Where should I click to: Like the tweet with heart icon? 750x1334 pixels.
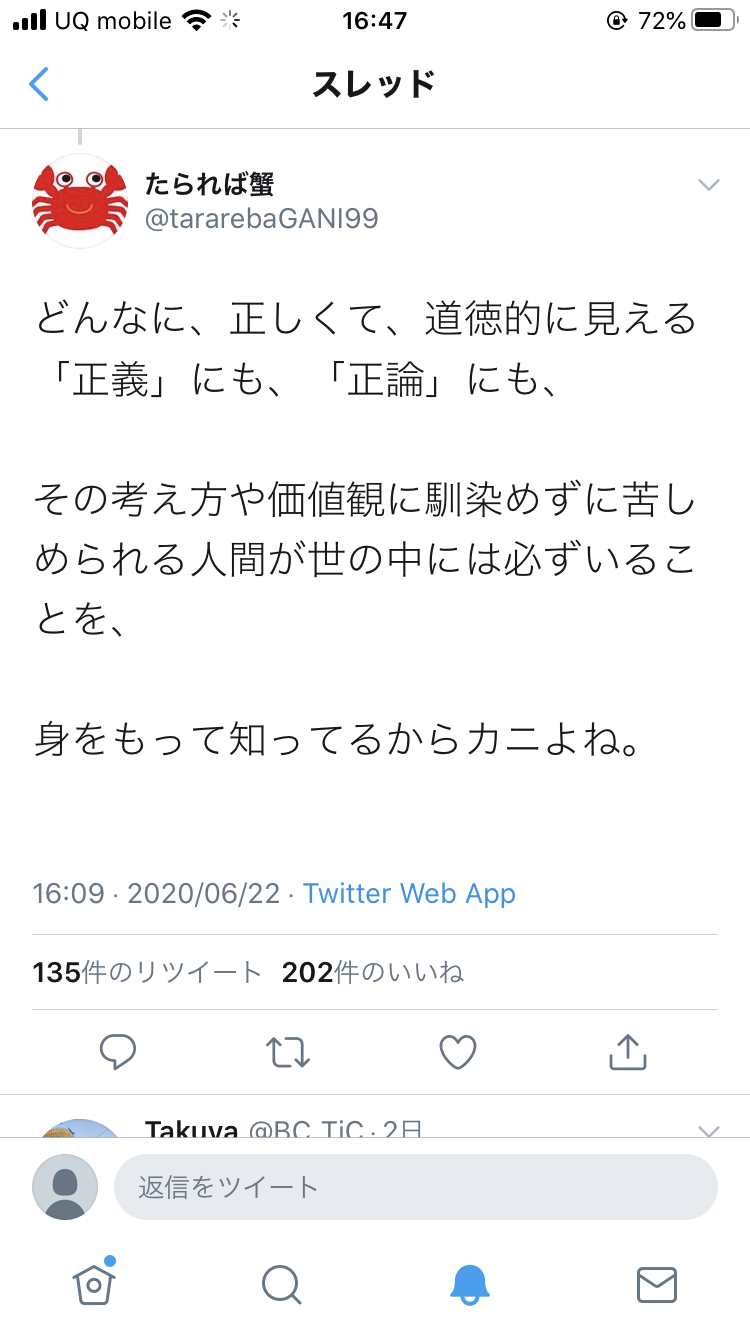458,1051
